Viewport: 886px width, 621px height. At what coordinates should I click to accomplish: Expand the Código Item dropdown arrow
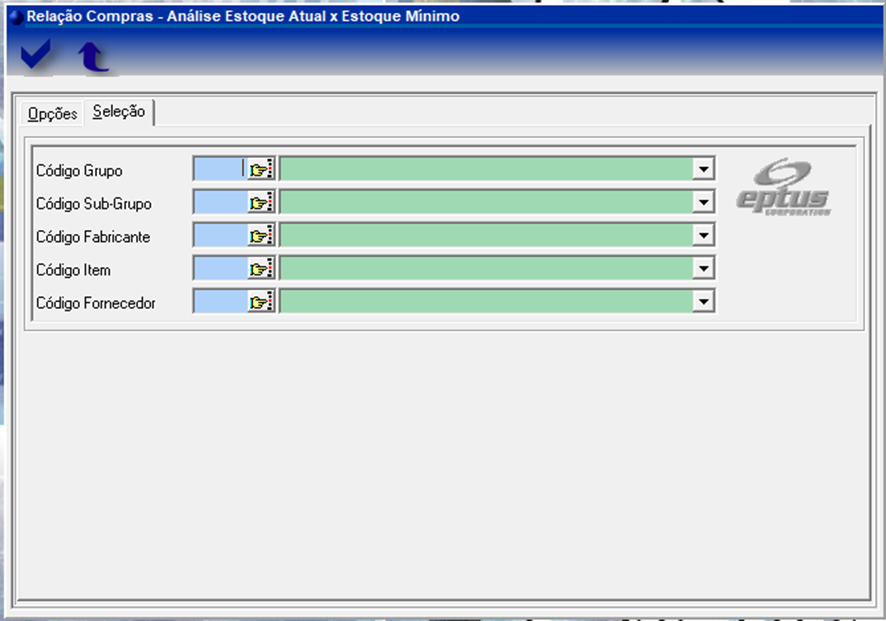click(704, 269)
